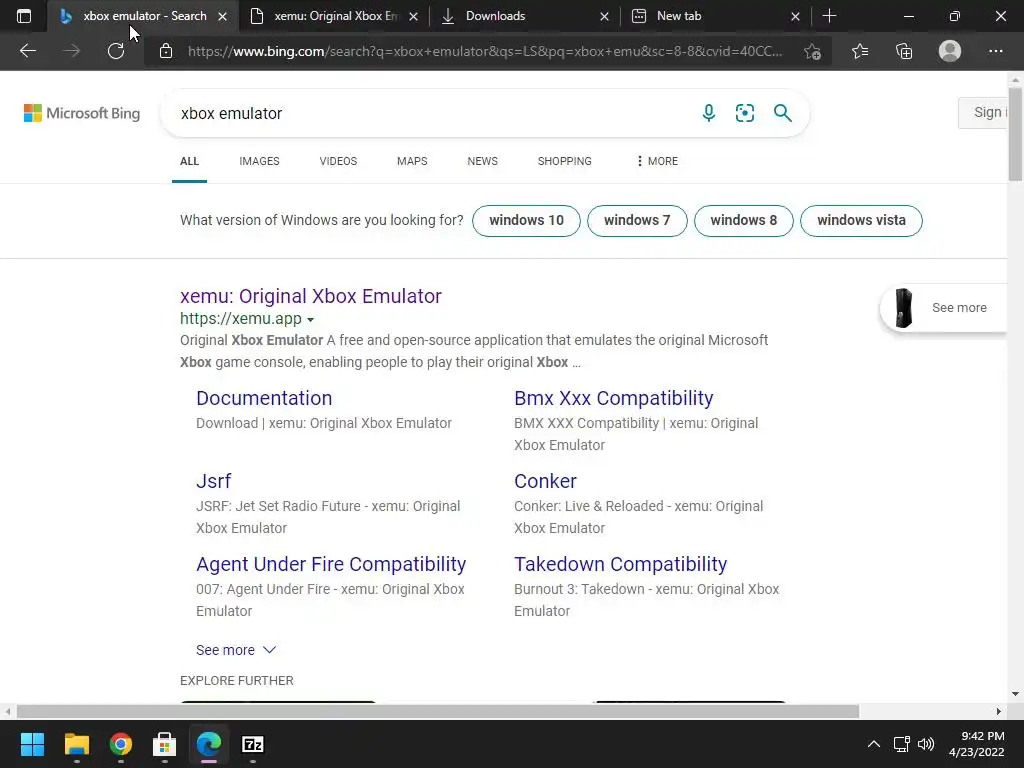
Task: Open the Documentation sitelink
Action: tap(264, 398)
